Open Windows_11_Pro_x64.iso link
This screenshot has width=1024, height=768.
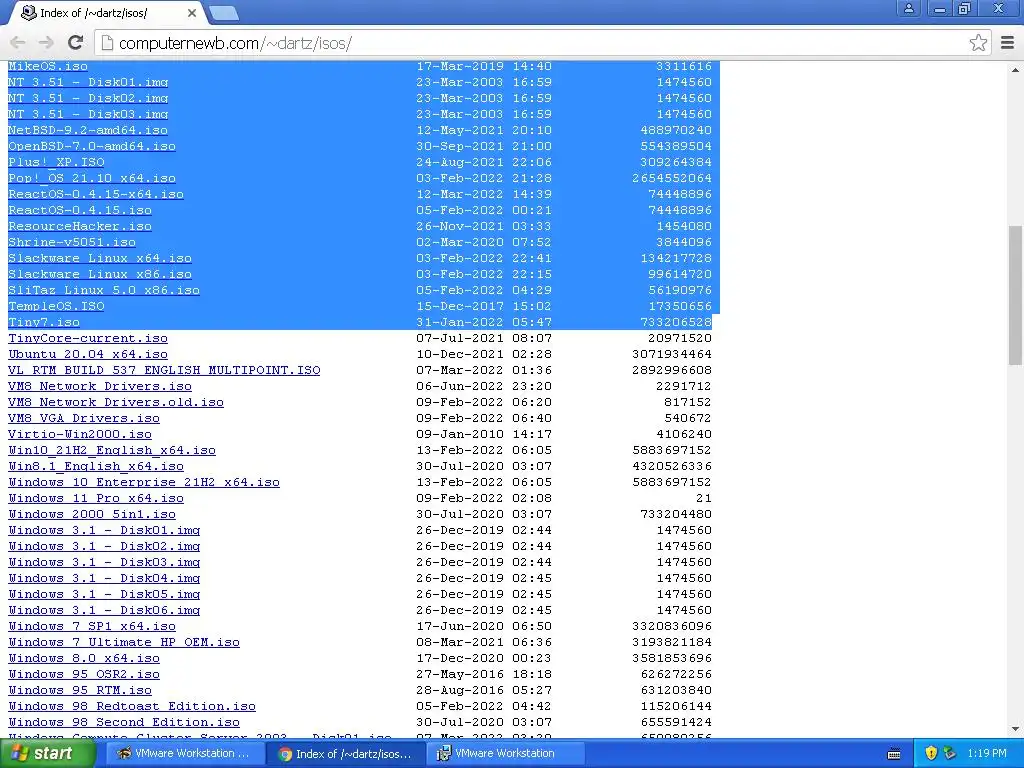pyautogui.click(x=96, y=498)
